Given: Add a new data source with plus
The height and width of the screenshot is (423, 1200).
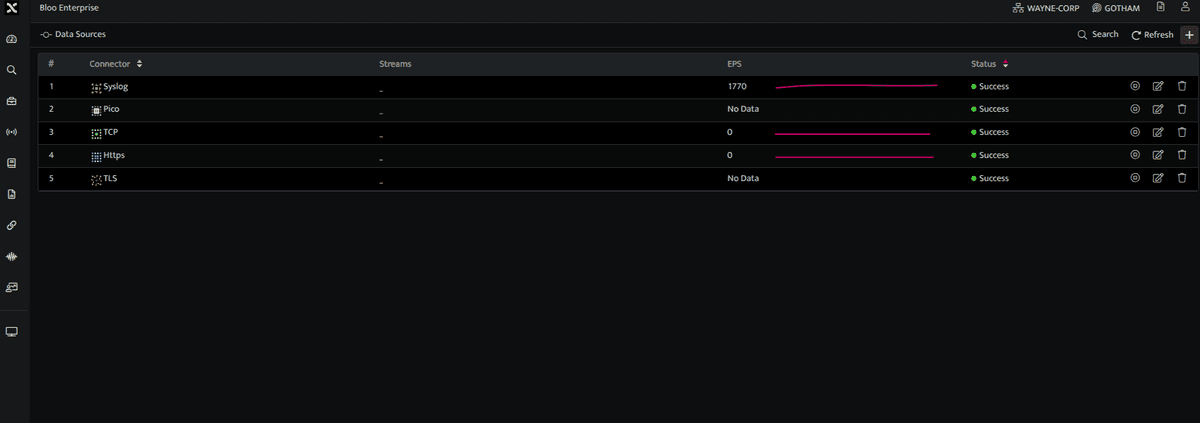Looking at the screenshot, I should point(1189,35).
